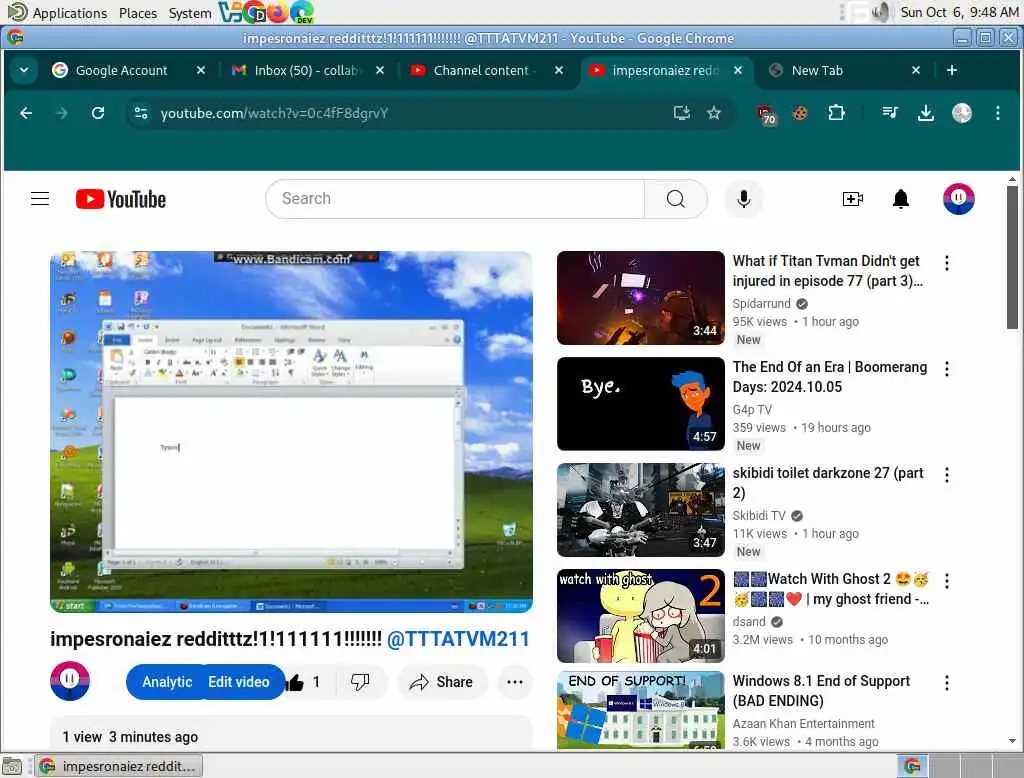Open Watch with ghost thumbnail
The image size is (1024, 778).
point(641,616)
